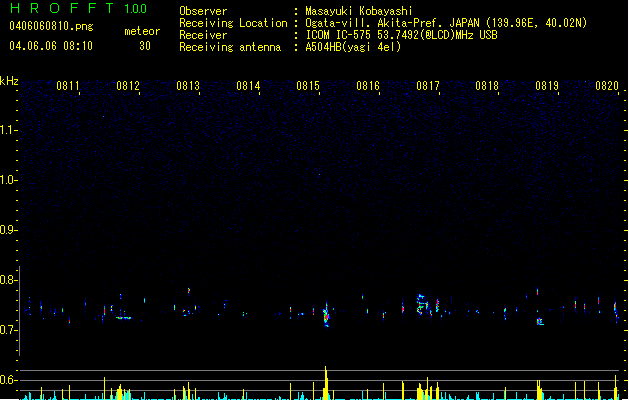Click the 0.6 kHz frequency axis label
Image resolution: width=629 pixels, height=400 pixels.
tap(8, 380)
